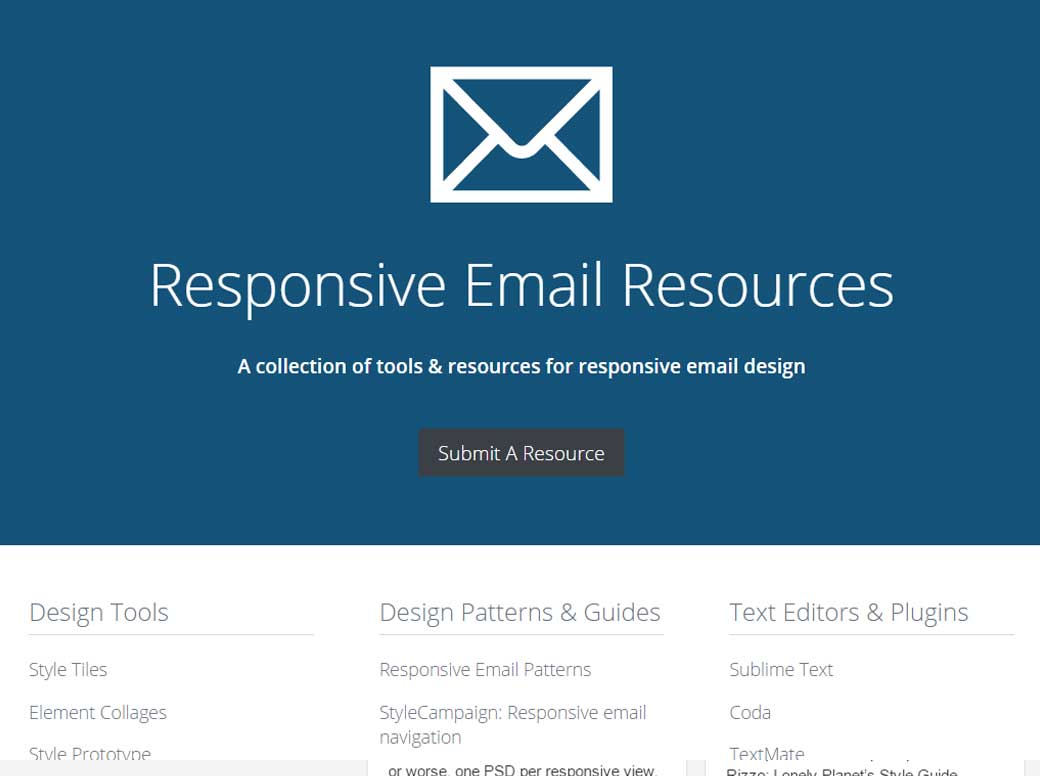Screen dimensions: 1040x776
Task: Click the Text Editors & Plugins heading
Action: tap(848, 612)
